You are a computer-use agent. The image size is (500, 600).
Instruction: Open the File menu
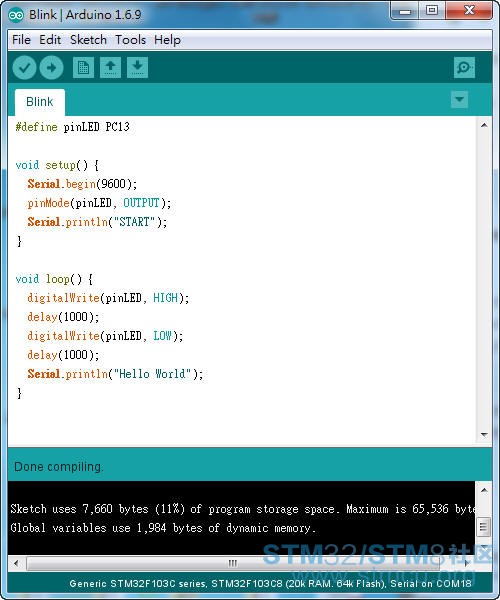[21, 40]
